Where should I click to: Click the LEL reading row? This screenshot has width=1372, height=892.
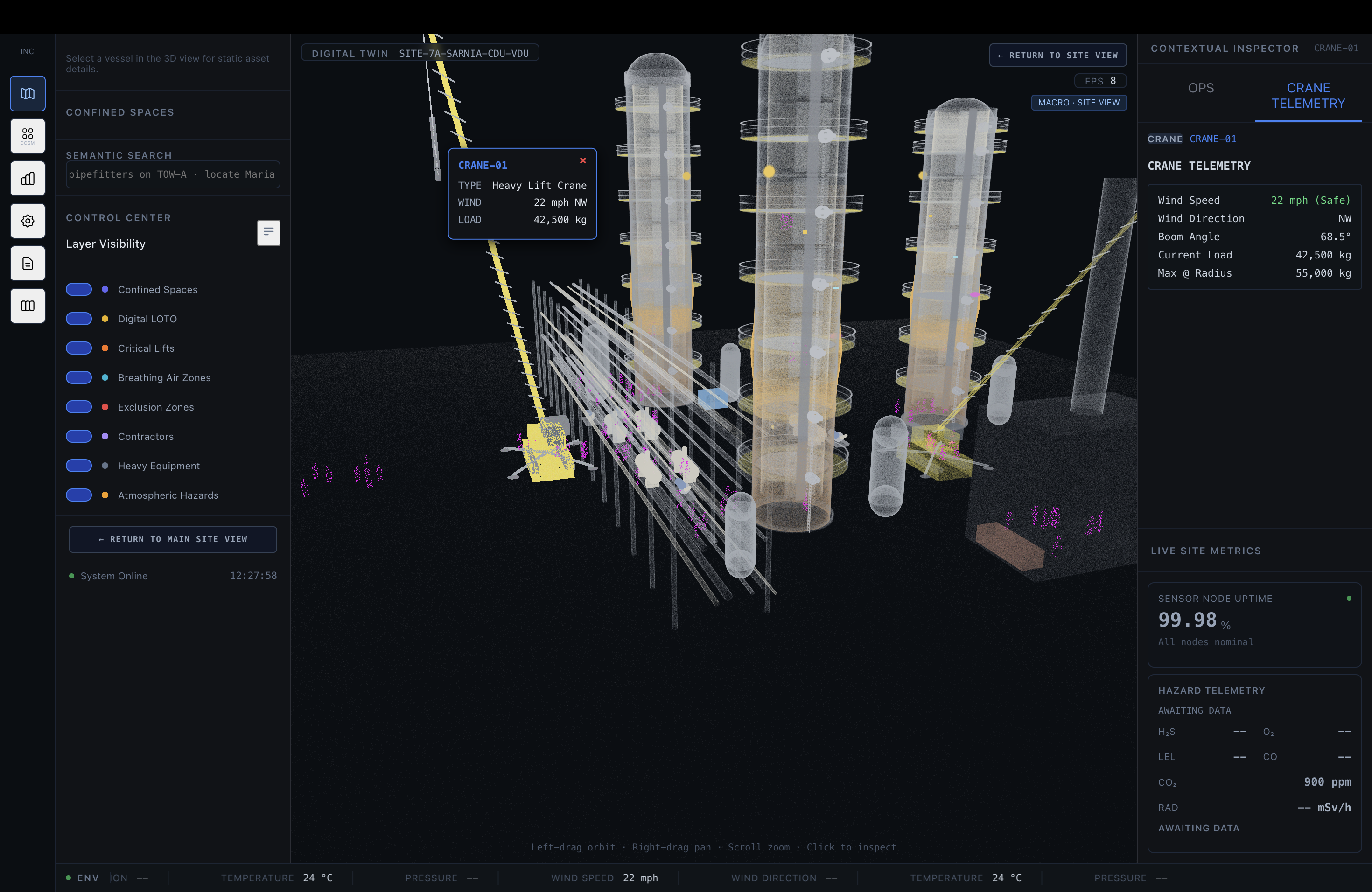click(1202, 757)
